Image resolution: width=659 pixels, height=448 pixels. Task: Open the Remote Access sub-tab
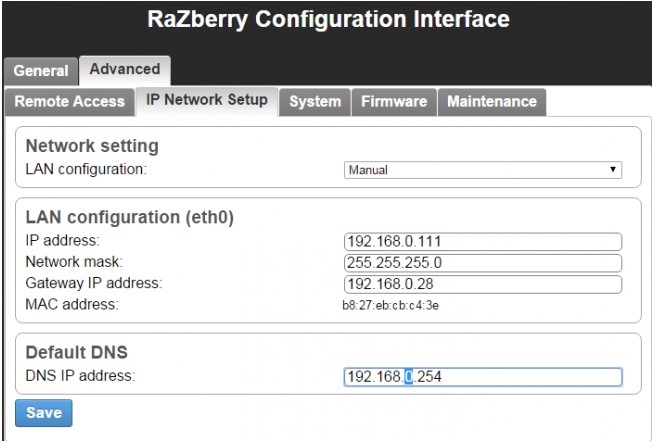(70, 102)
